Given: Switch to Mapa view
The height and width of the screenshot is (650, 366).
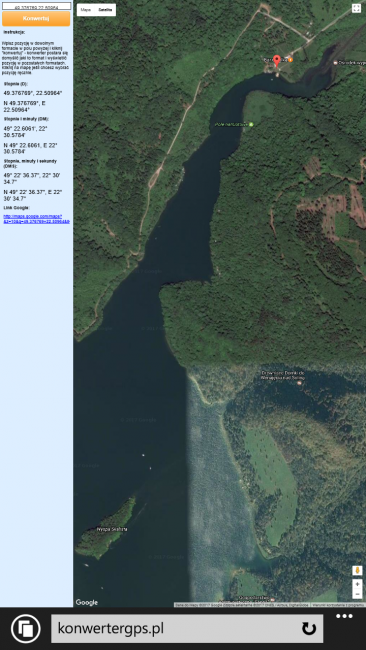Looking at the screenshot, I should click(x=86, y=10).
